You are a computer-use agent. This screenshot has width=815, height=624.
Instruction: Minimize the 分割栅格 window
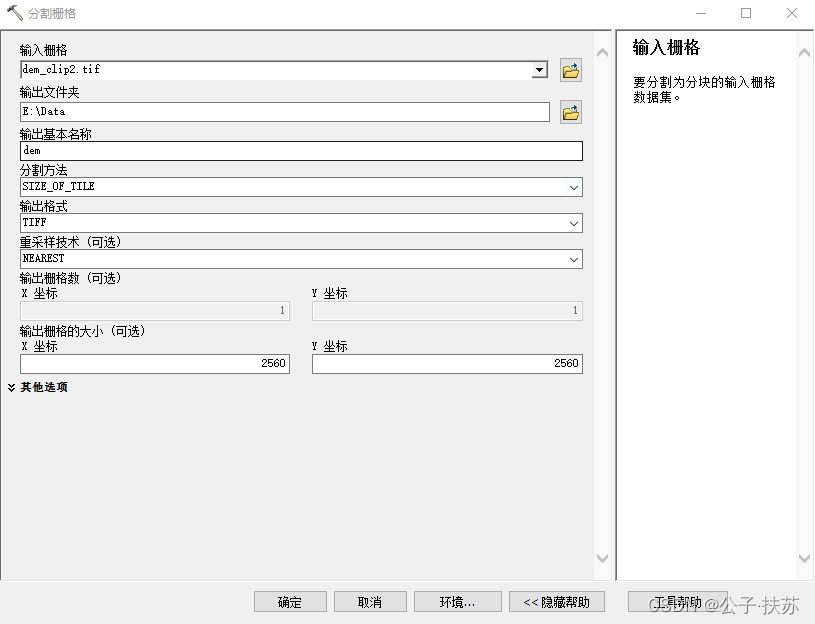tap(701, 13)
